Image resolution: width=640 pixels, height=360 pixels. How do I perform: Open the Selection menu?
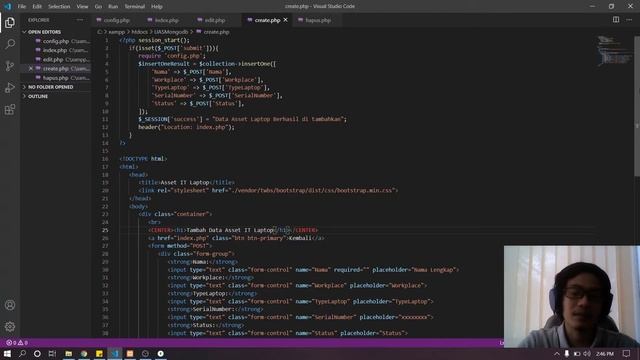tap(59, 7)
